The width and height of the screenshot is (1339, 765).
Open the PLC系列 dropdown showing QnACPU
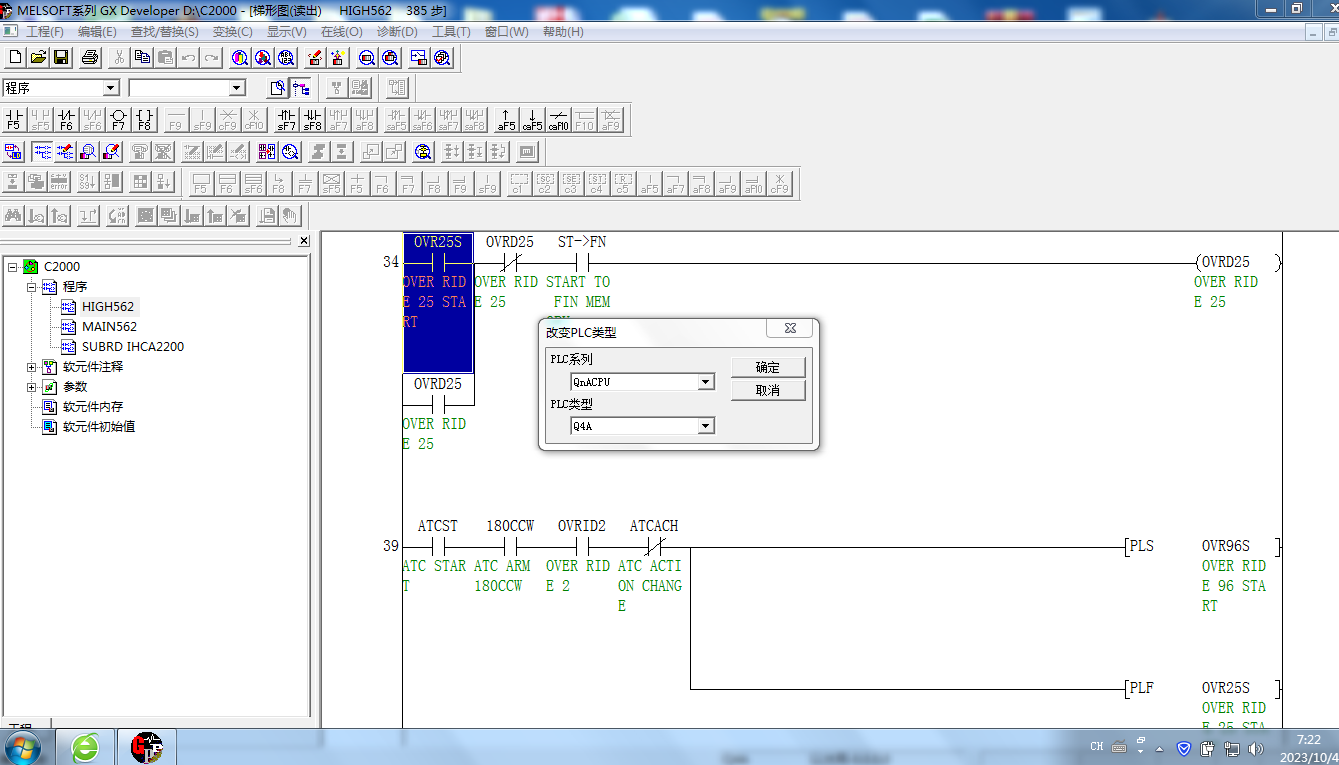[x=706, y=382]
